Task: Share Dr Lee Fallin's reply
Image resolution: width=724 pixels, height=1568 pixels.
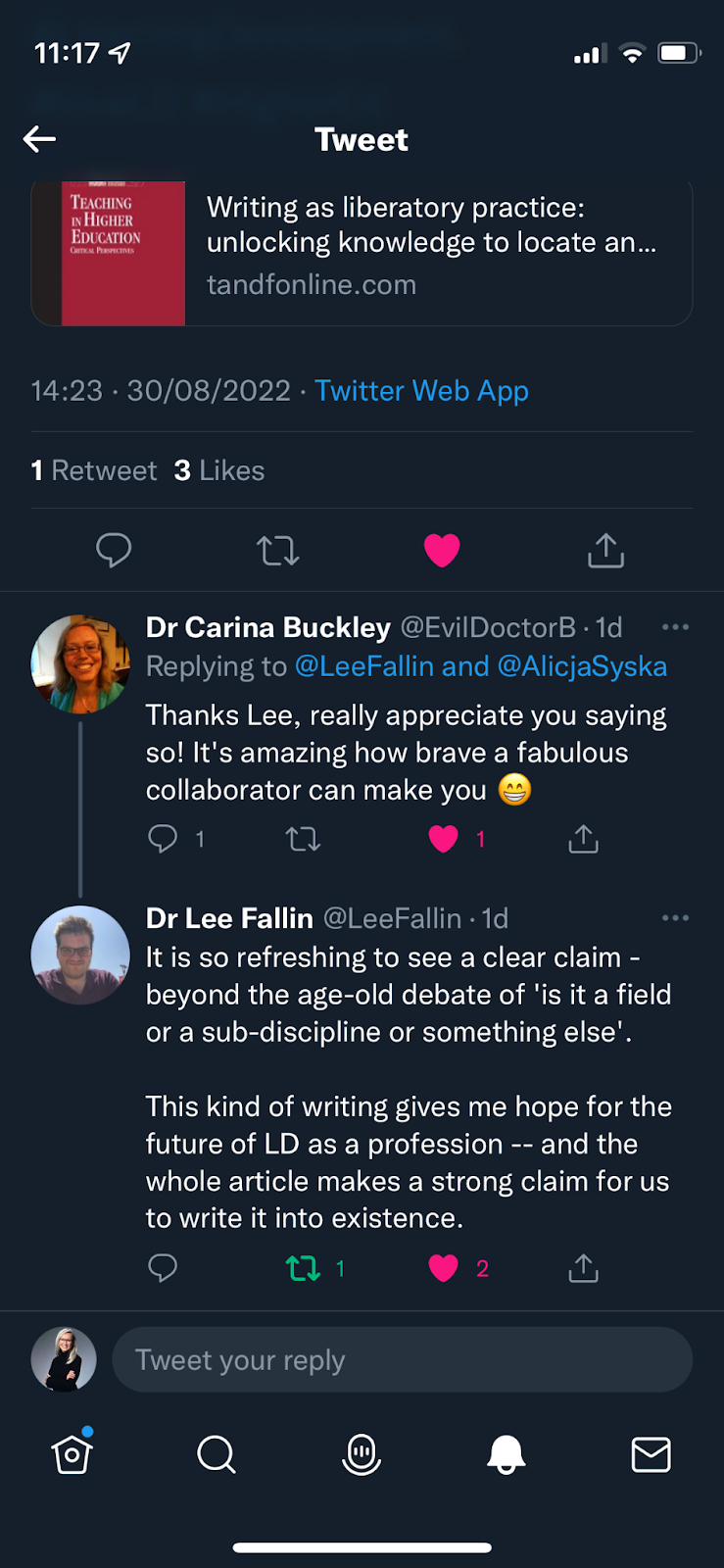Action: (x=583, y=1269)
